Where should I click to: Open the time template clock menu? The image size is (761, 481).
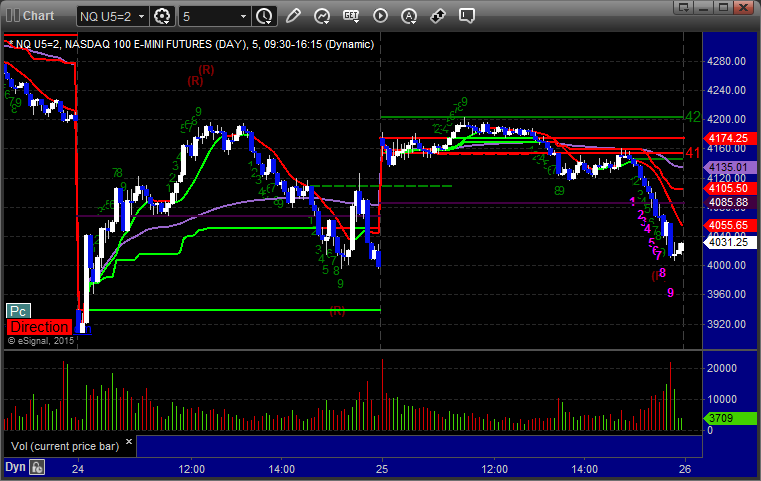(265, 17)
